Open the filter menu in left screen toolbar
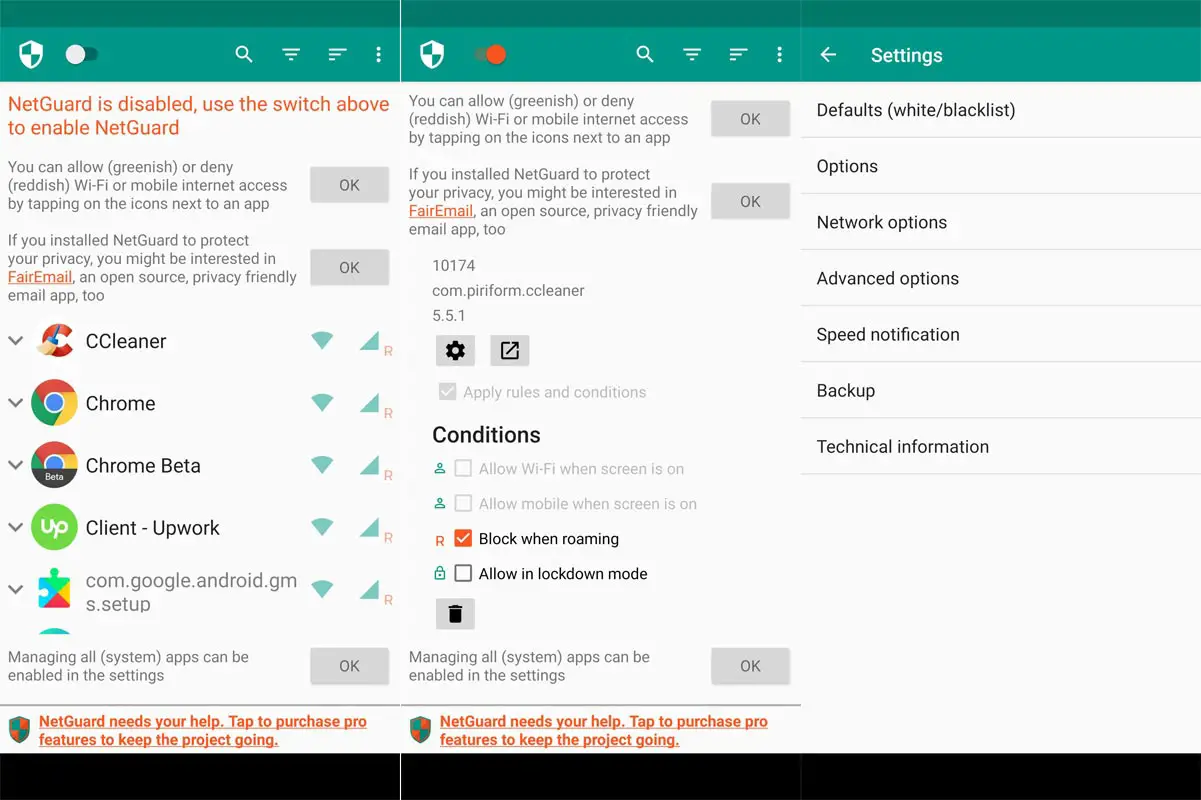Image resolution: width=1201 pixels, height=800 pixels. click(291, 55)
